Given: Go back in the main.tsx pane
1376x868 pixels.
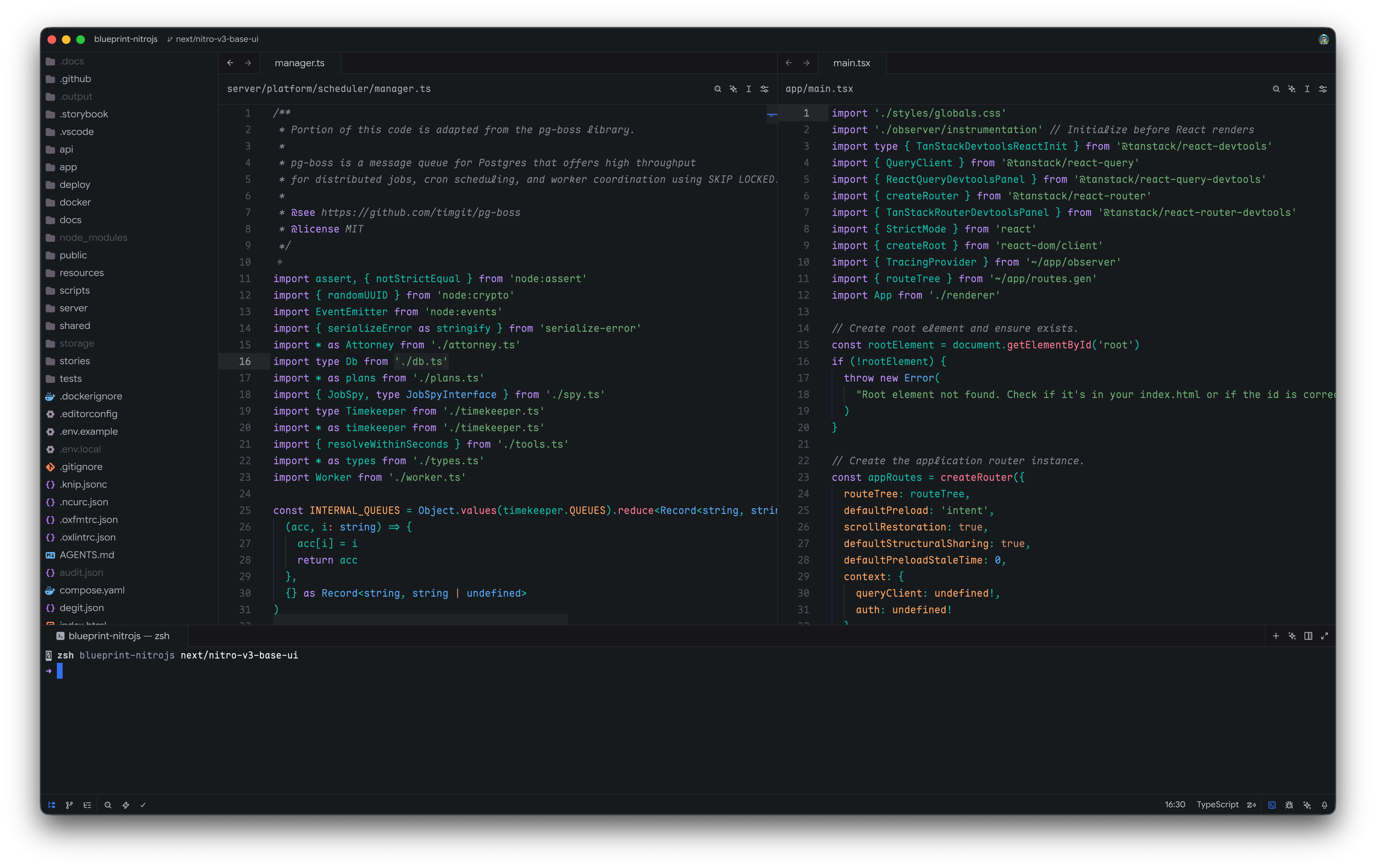Looking at the screenshot, I should point(788,63).
